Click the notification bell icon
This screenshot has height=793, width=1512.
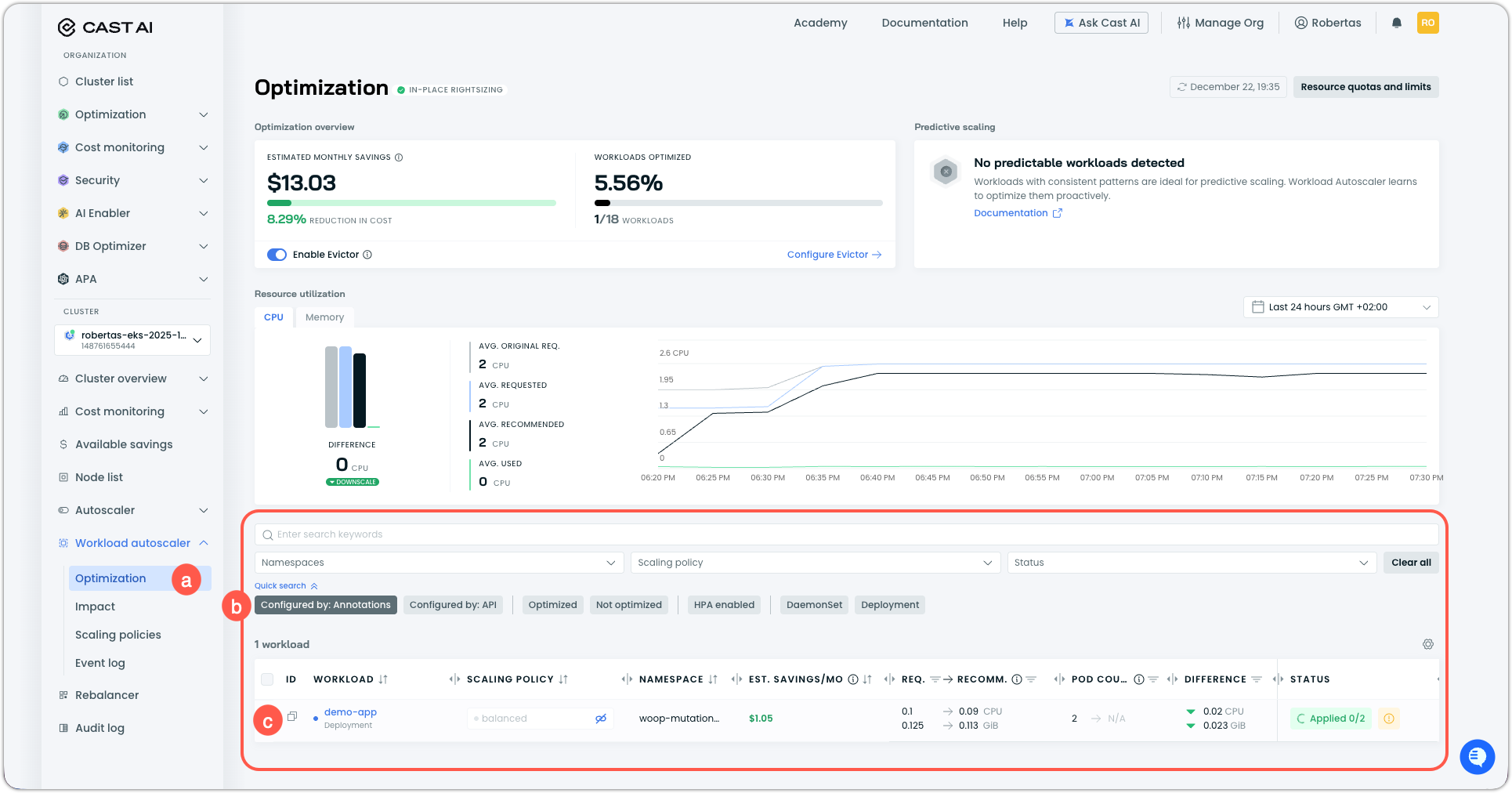click(x=1396, y=23)
